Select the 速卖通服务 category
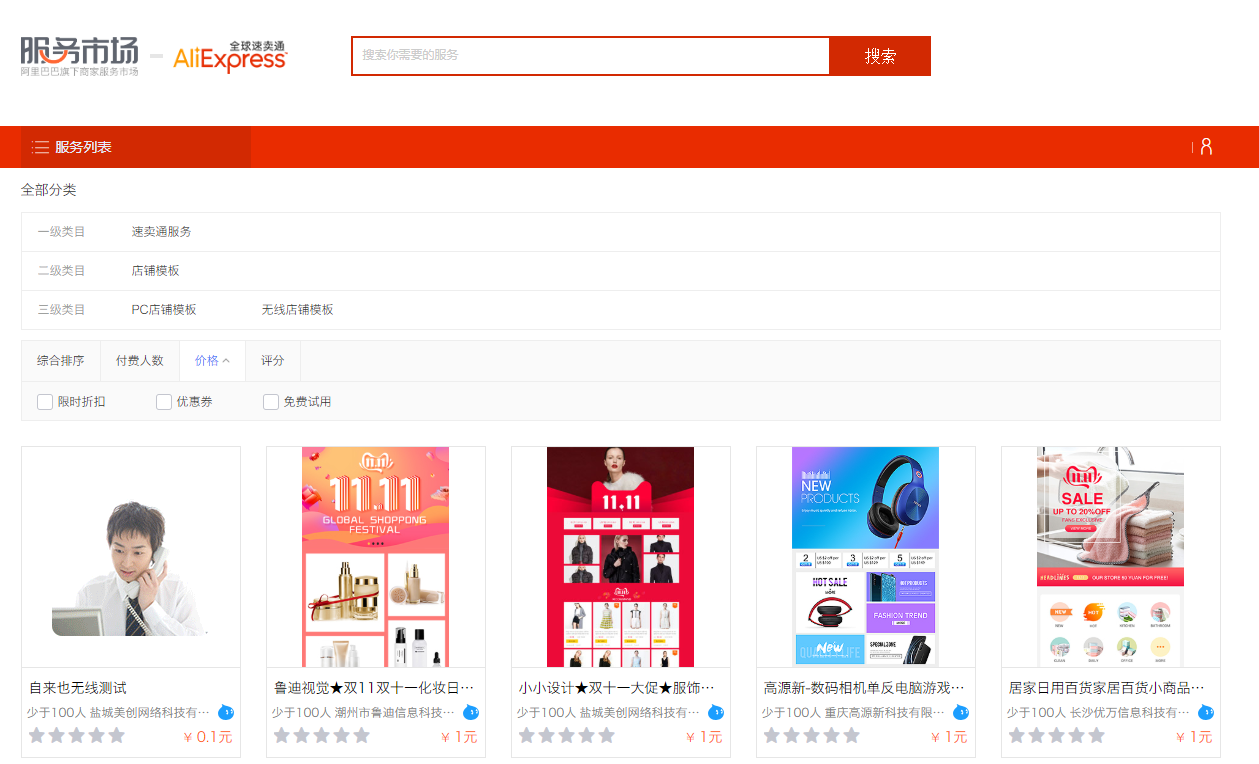Screen dimensions: 1259x764 click(161, 232)
